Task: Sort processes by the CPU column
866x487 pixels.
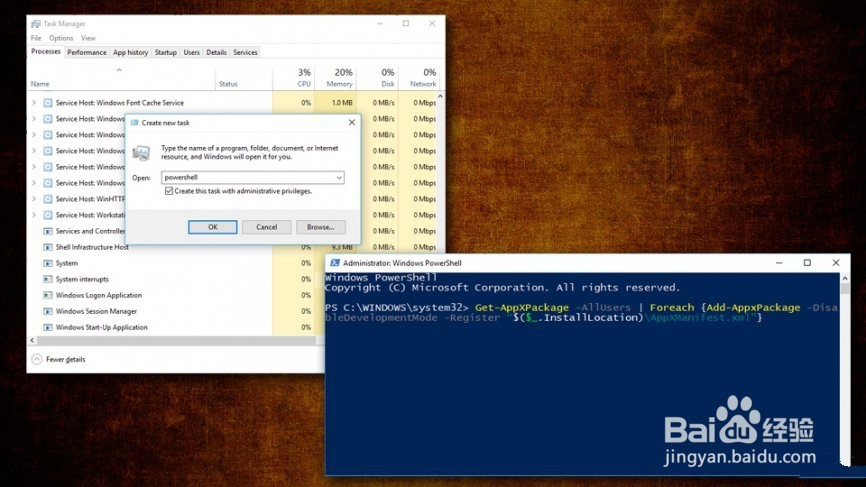Action: (294, 78)
